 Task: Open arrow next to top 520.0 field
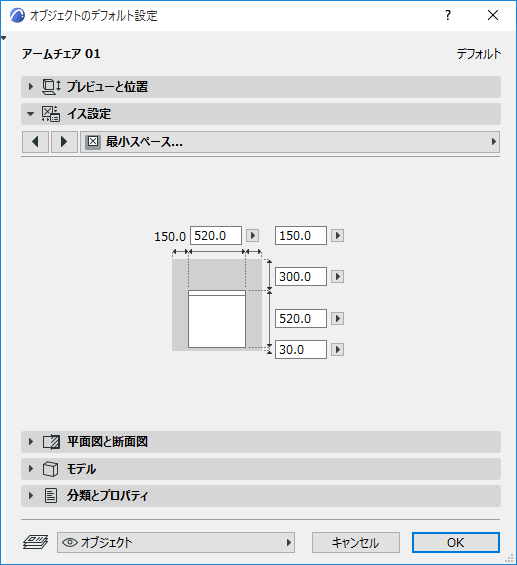(x=253, y=236)
